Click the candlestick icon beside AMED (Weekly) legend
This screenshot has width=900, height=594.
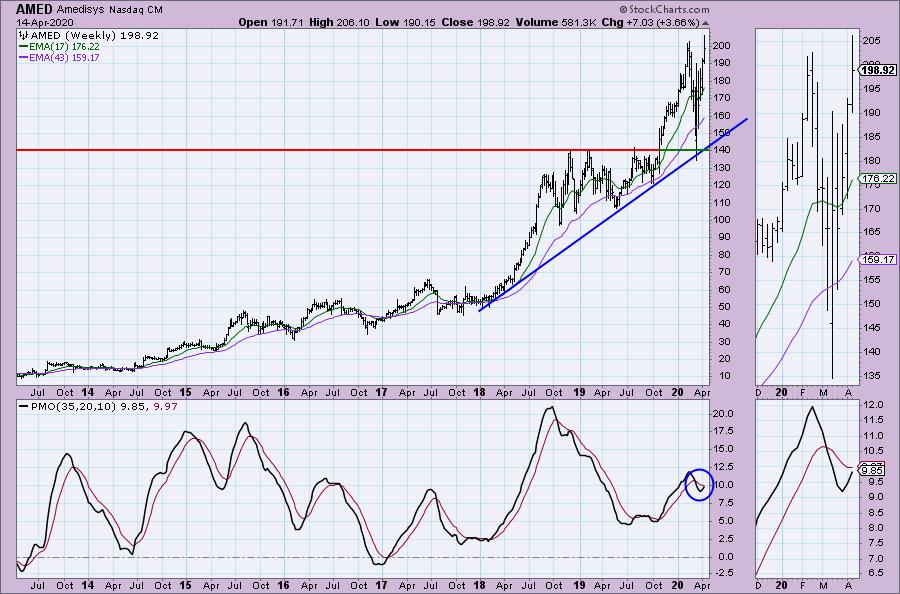pos(24,36)
